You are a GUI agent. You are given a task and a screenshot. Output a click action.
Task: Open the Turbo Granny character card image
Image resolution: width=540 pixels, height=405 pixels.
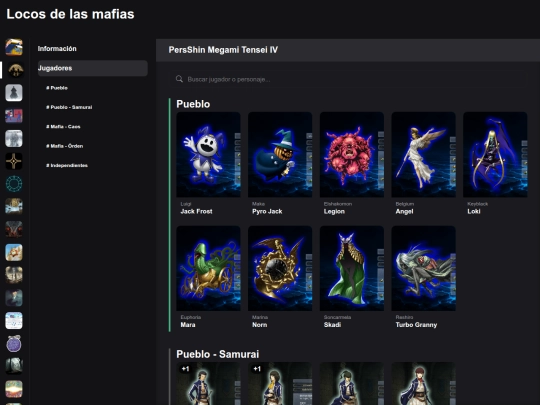coord(423,268)
